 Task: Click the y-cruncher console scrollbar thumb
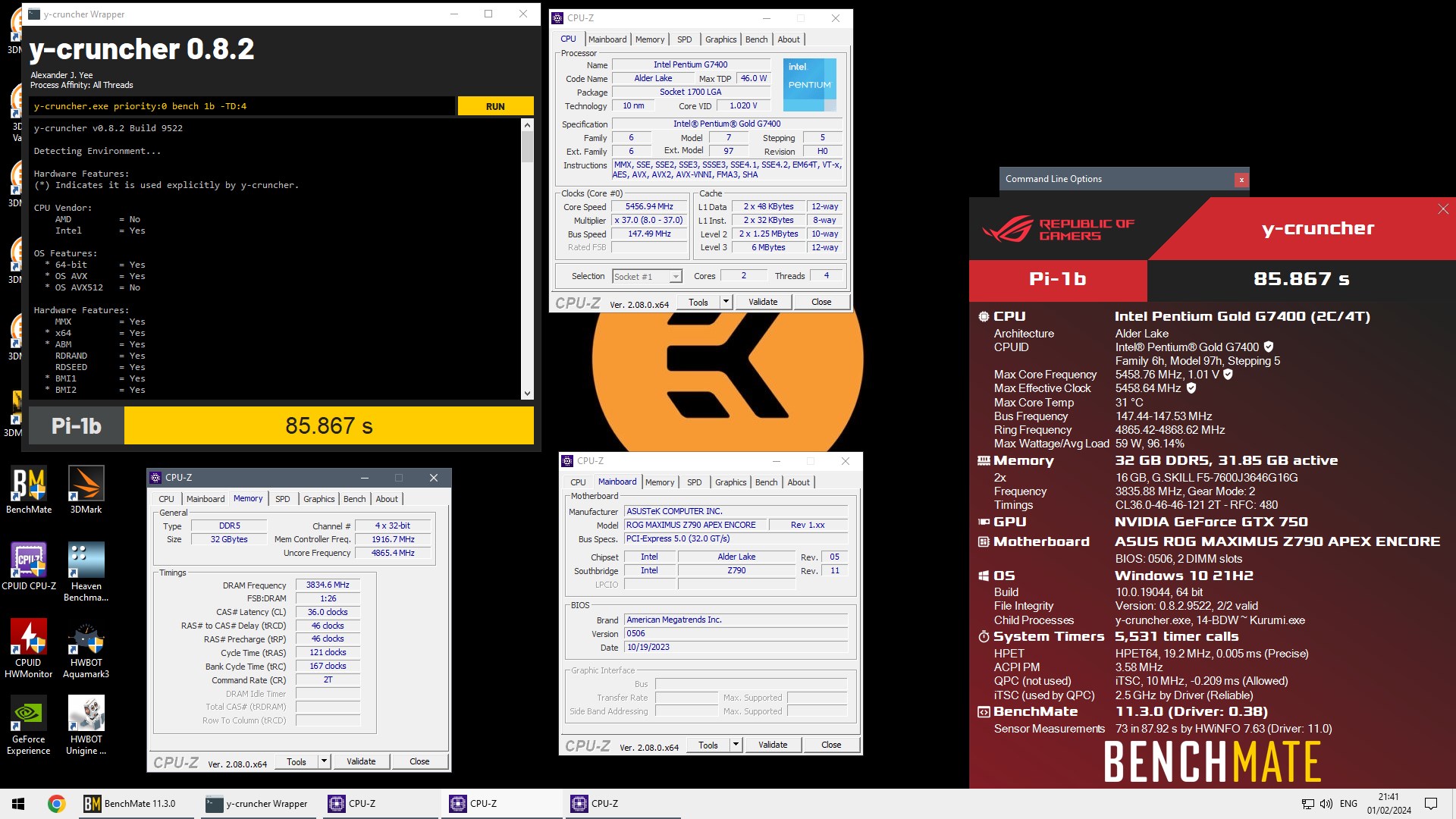[x=527, y=146]
